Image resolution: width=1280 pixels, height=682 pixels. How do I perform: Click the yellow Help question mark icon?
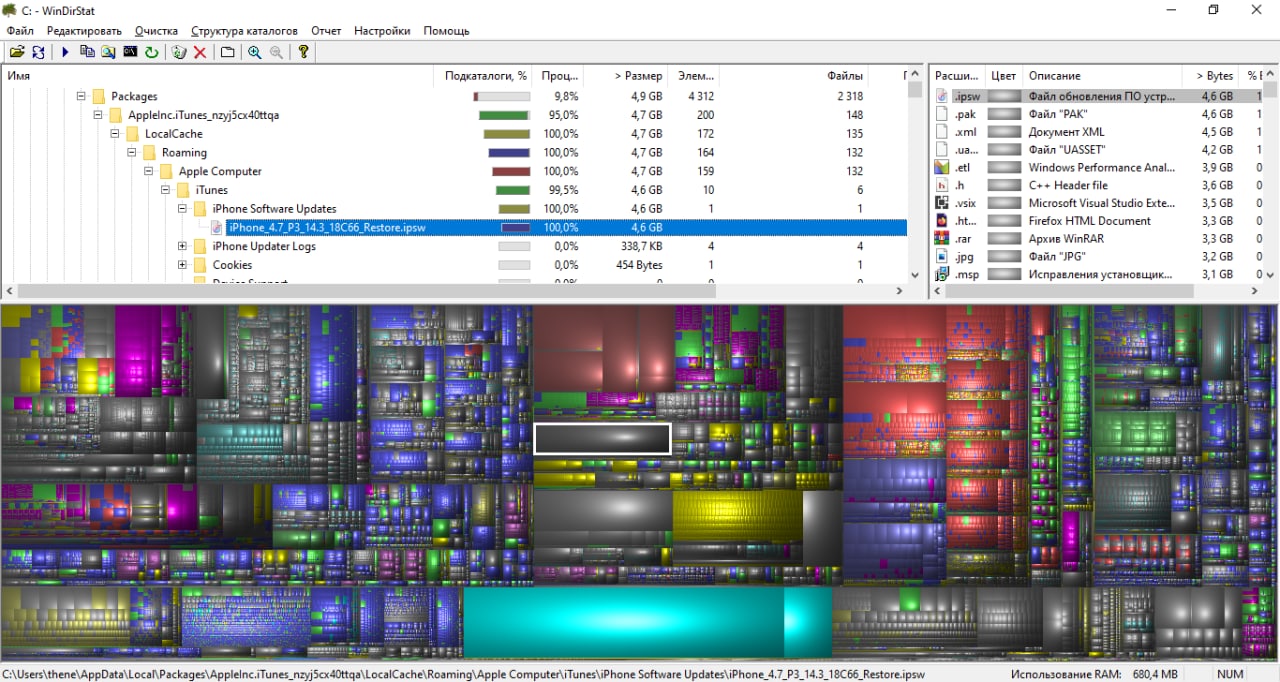(304, 52)
